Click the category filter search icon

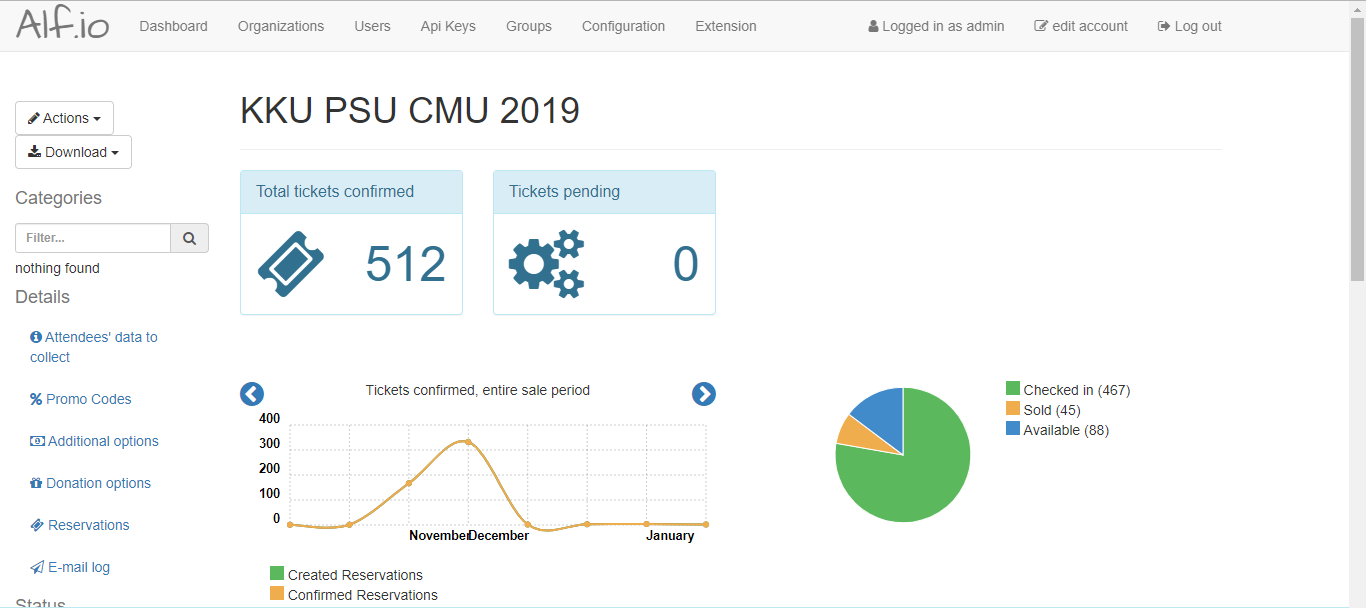pos(189,238)
